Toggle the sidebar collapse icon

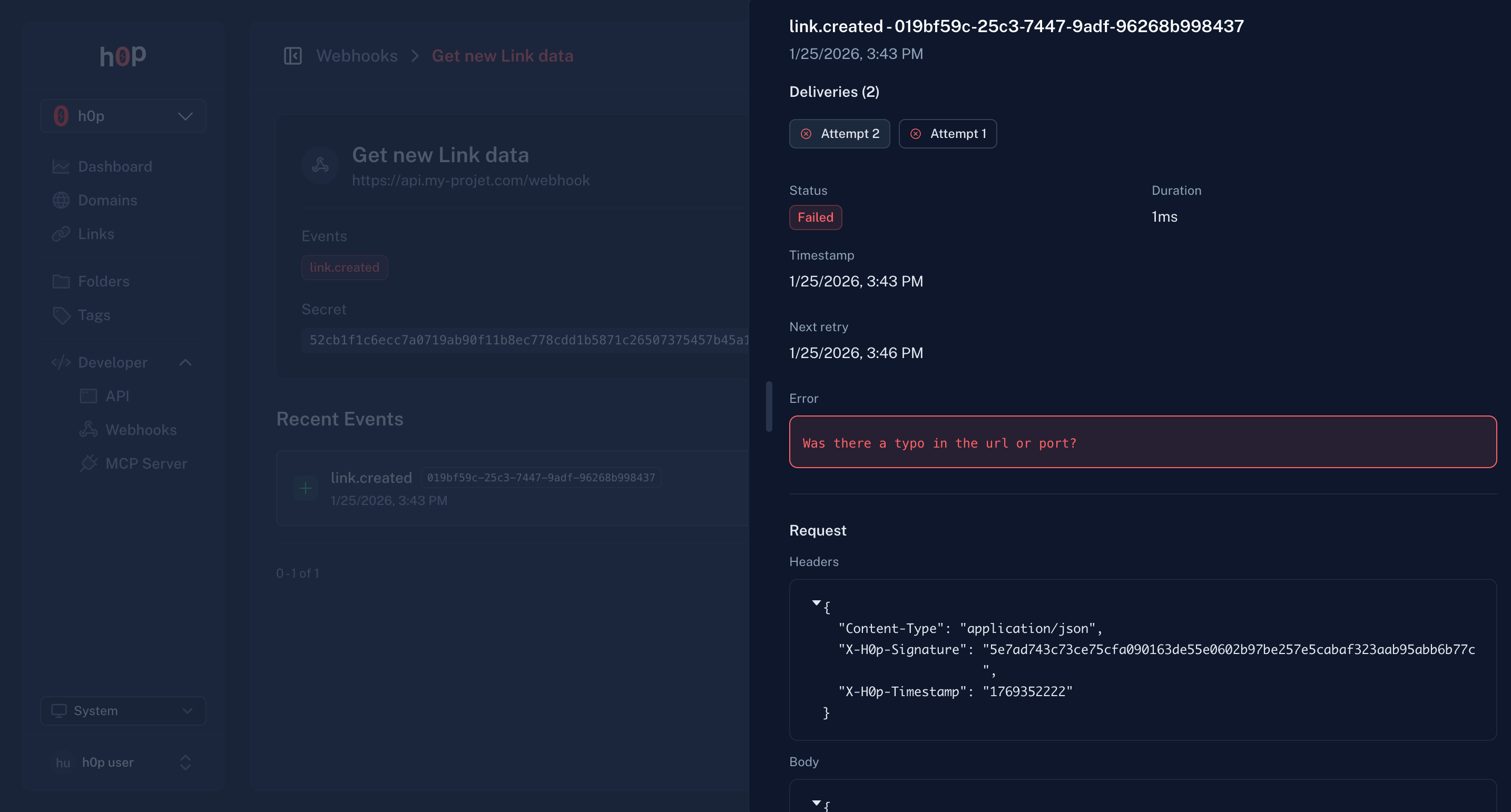292,56
